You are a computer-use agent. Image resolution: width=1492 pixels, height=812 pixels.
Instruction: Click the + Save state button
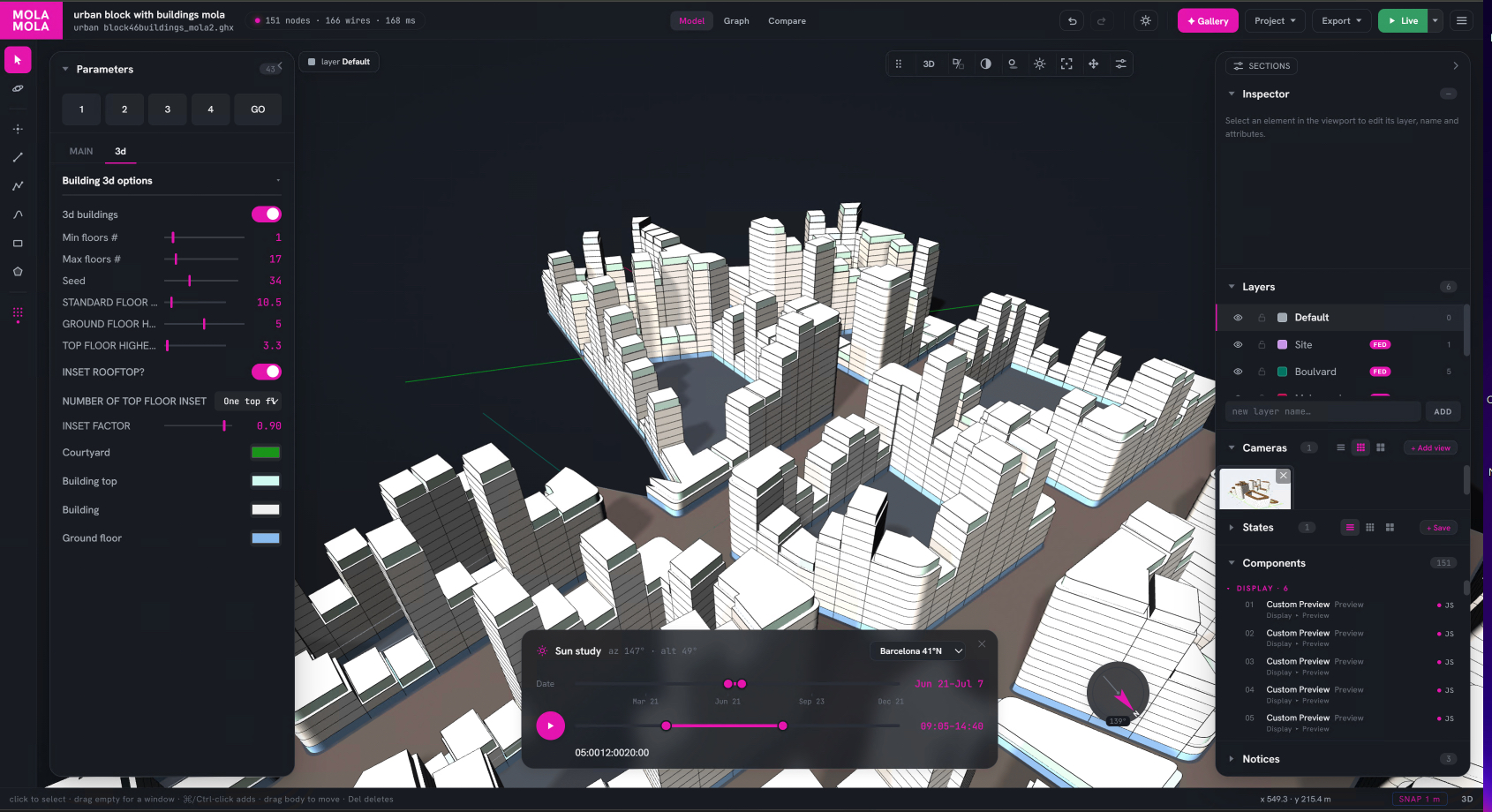coord(1438,528)
